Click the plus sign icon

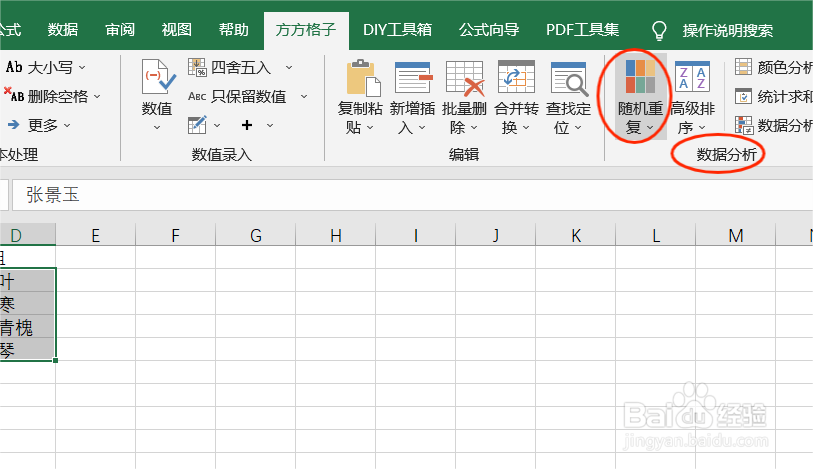coord(247,125)
